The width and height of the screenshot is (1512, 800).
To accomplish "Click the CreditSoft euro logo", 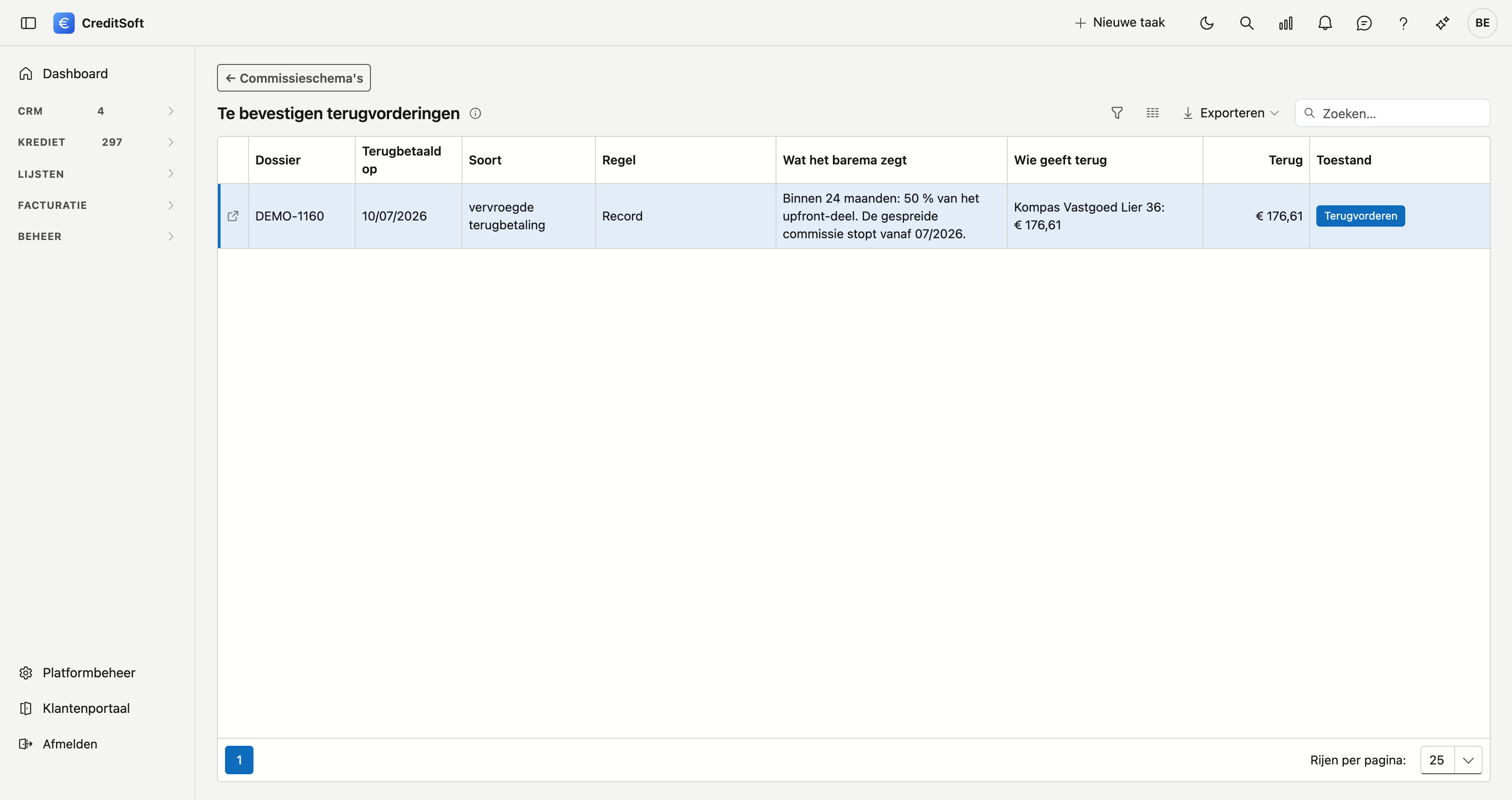I will [64, 23].
